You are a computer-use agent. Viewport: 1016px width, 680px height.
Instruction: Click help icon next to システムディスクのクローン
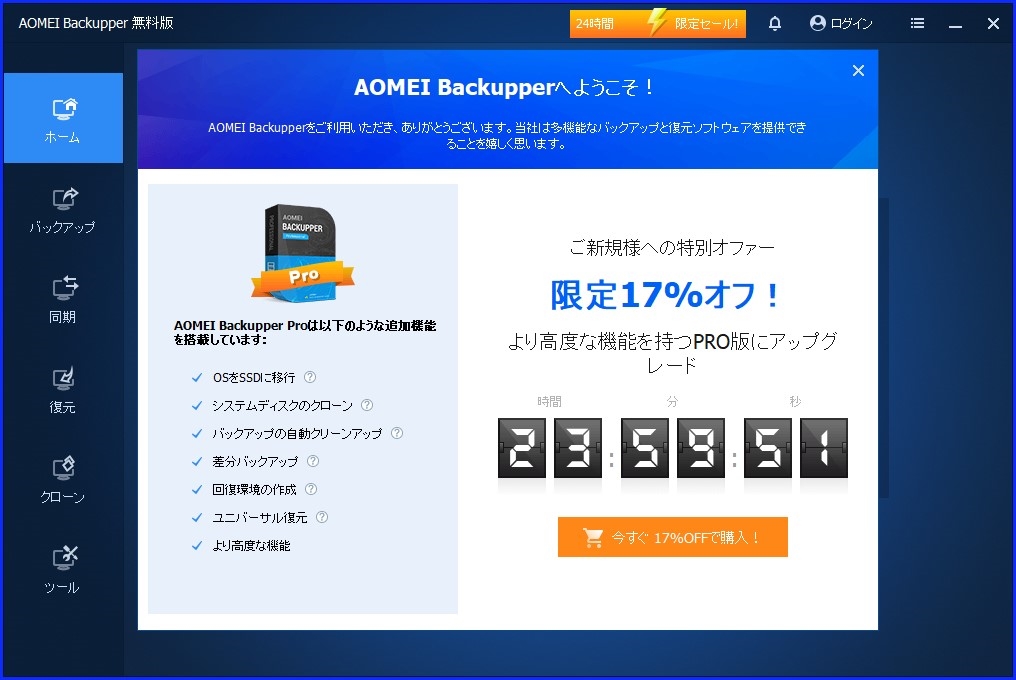pyautogui.click(x=367, y=404)
